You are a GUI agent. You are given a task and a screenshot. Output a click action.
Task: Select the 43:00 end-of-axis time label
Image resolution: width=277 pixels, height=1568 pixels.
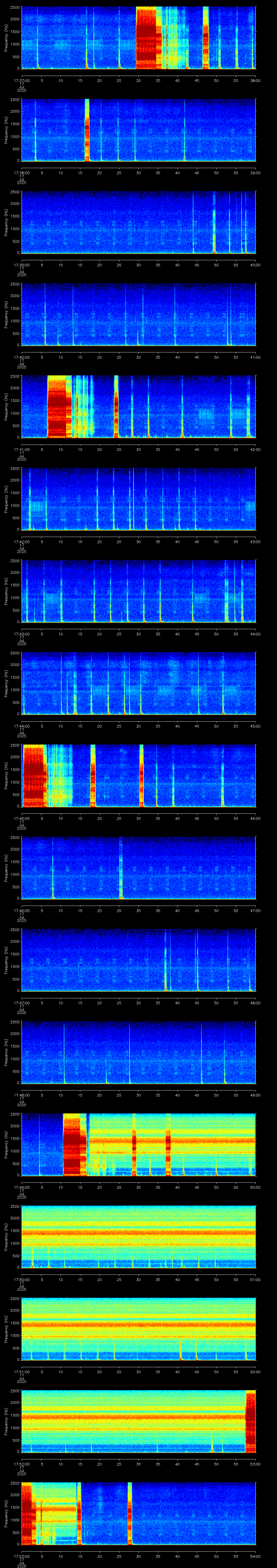[x=255, y=542]
